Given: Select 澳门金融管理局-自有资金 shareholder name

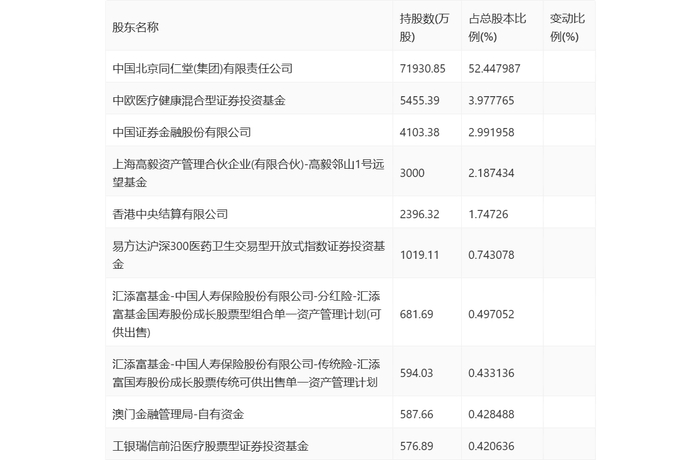Looking at the screenshot, I should [x=178, y=414].
